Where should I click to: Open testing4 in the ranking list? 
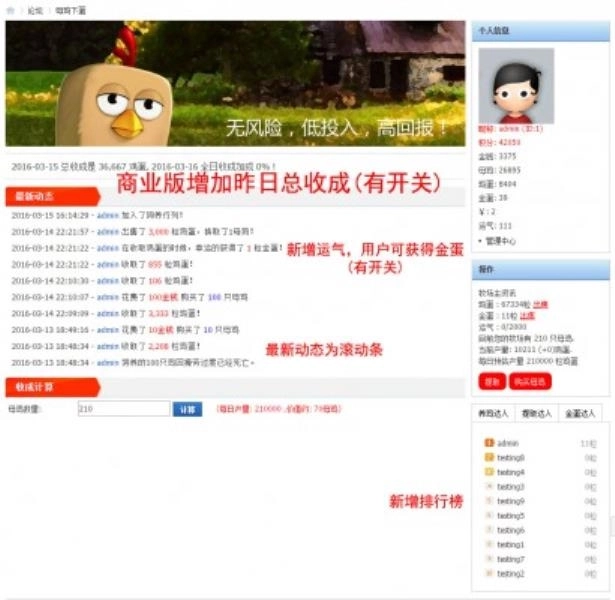pos(511,473)
